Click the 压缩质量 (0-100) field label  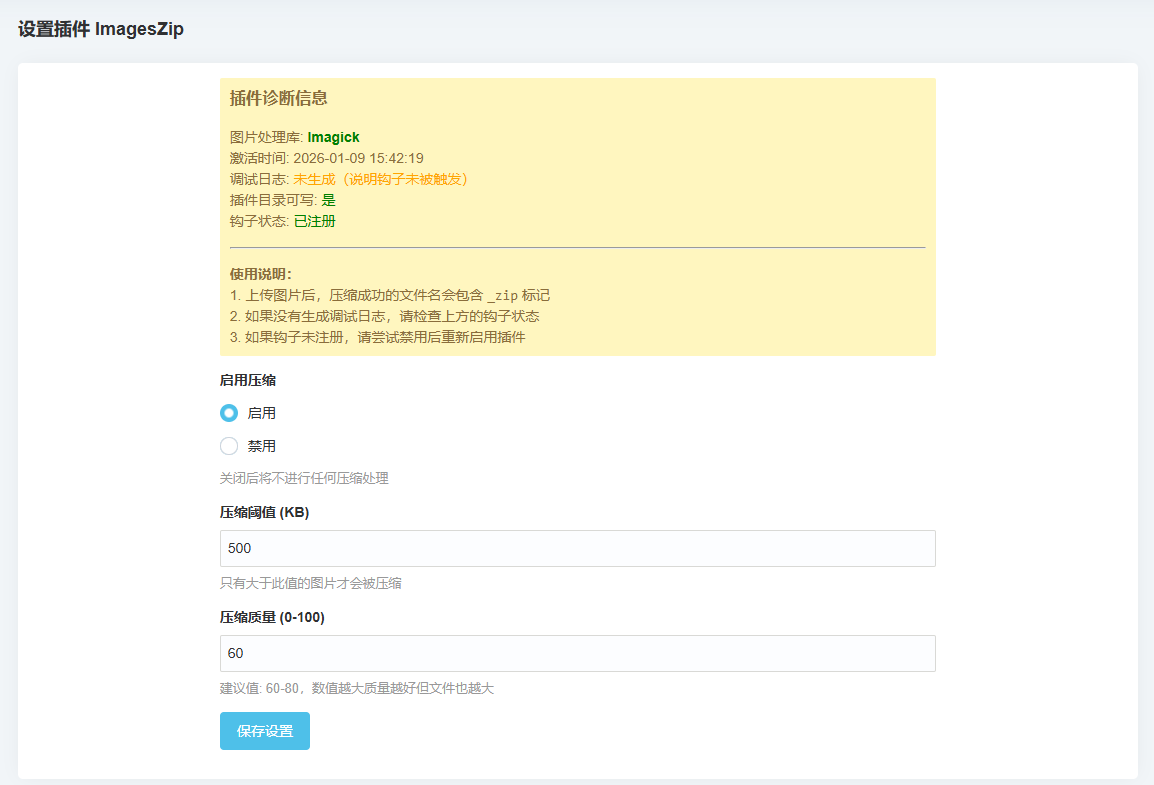(272, 617)
